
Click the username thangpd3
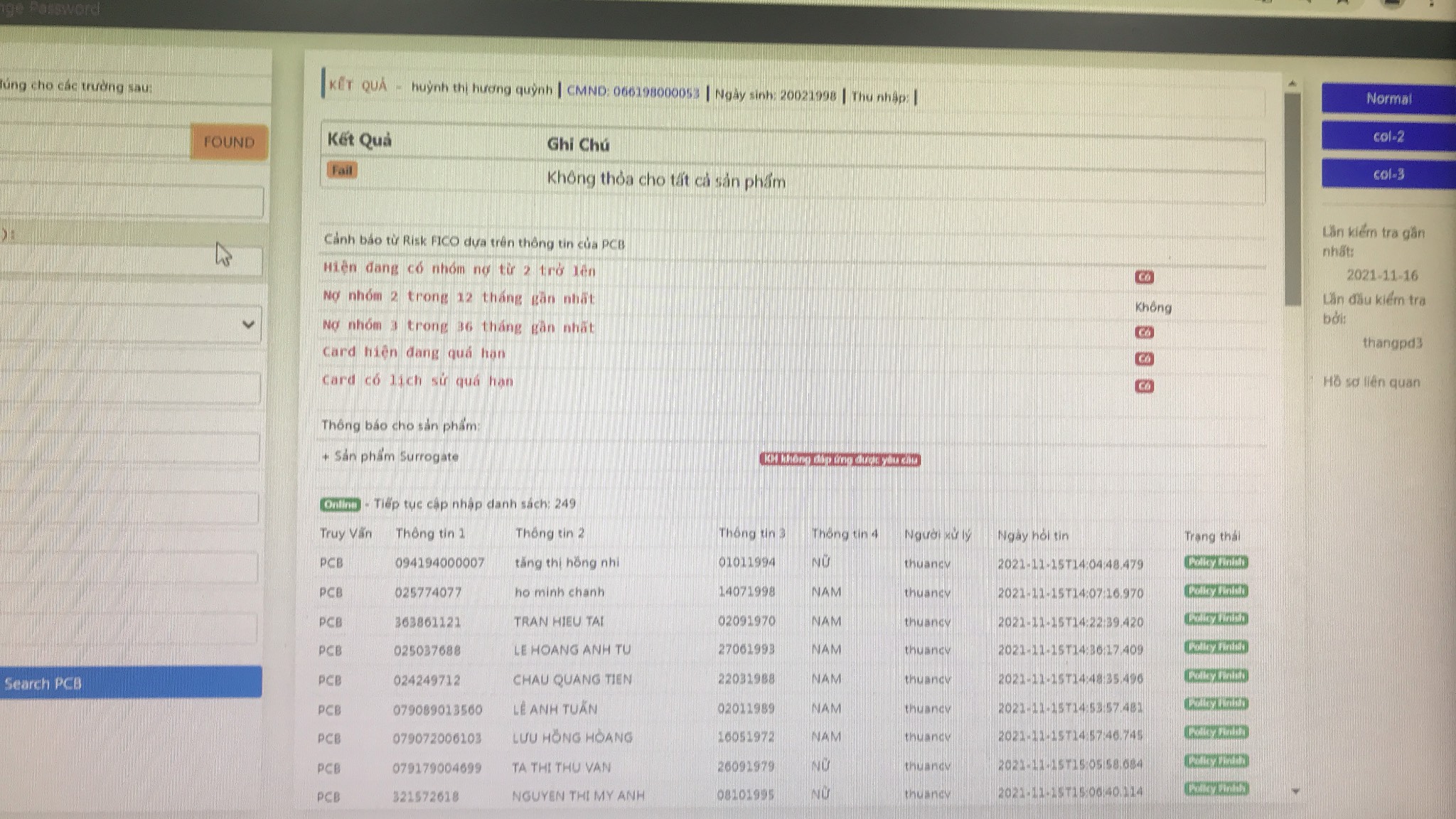click(x=1392, y=343)
